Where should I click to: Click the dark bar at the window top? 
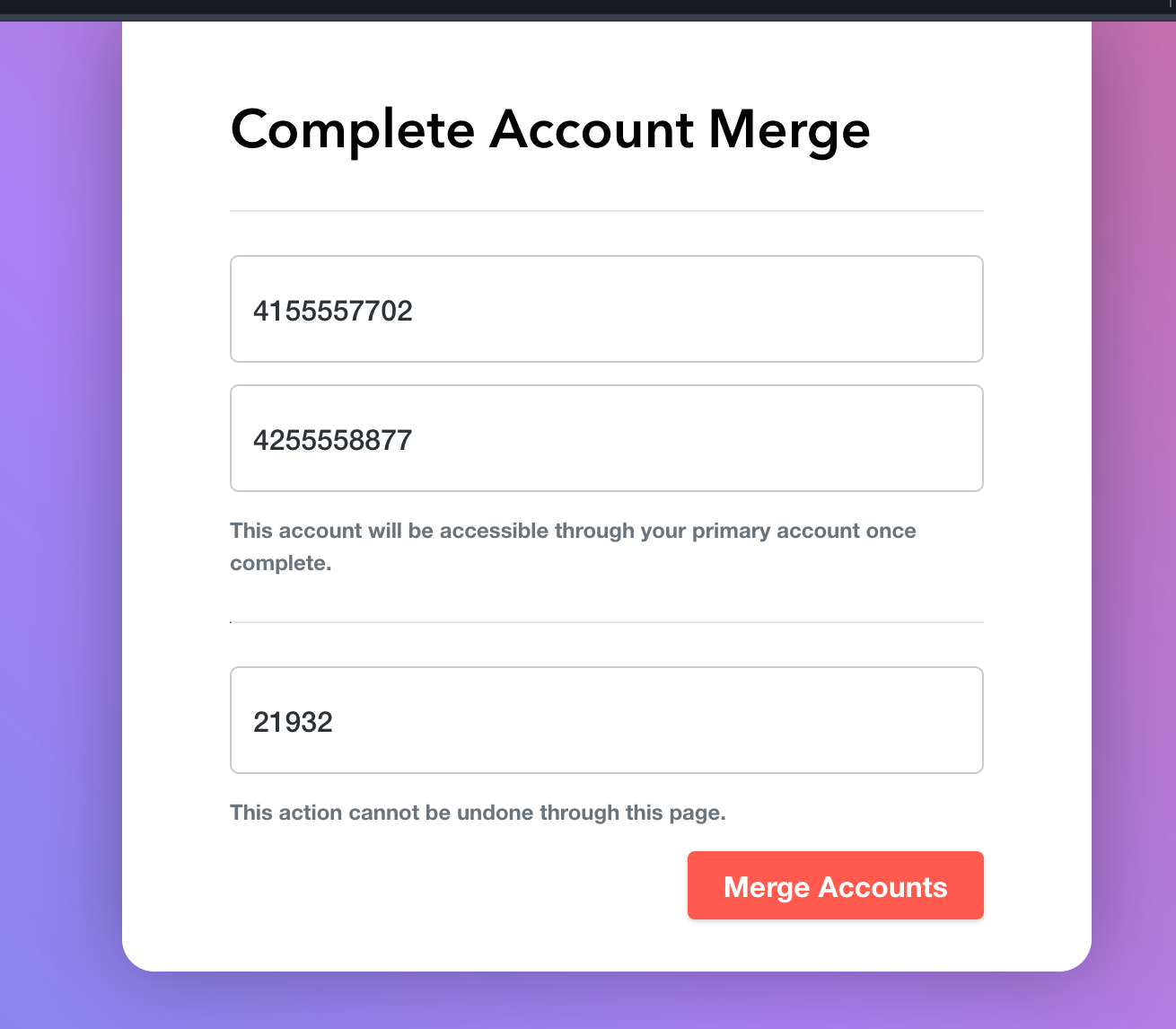[588, 10]
